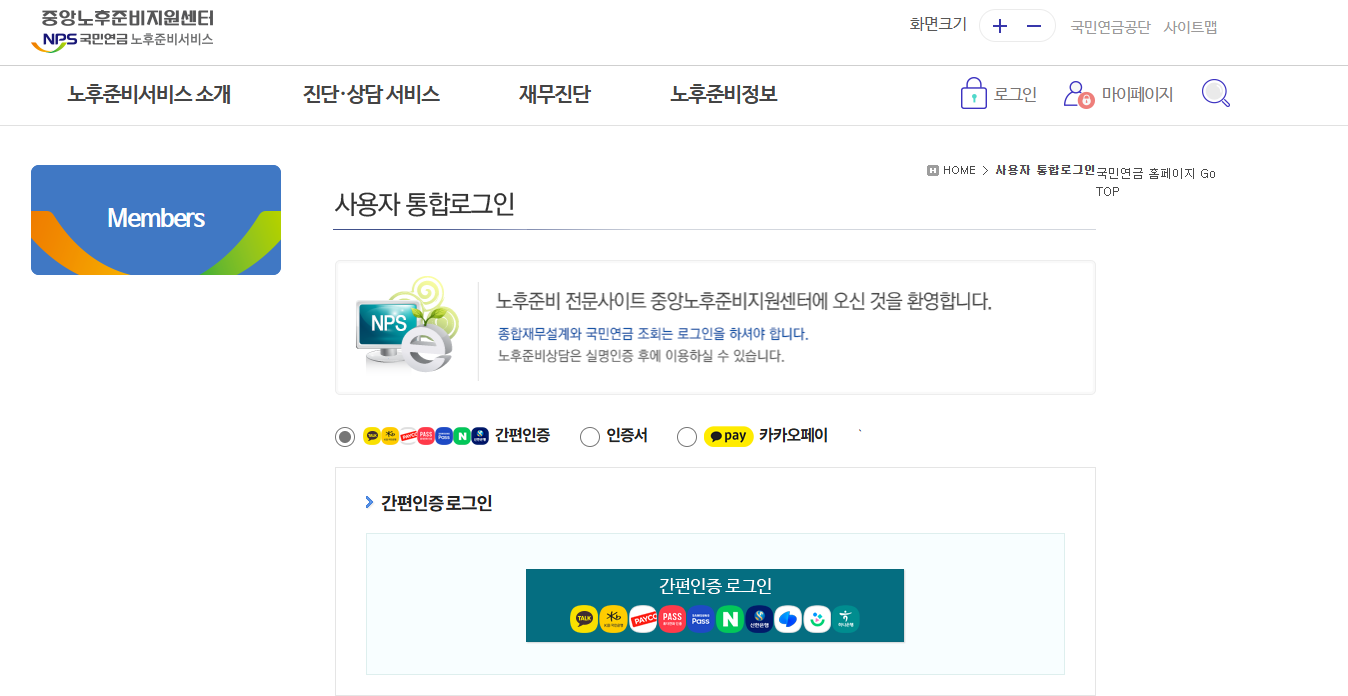Select the PASS authentication icon
The height and width of the screenshot is (696, 1348).
pyautogui.click(x=671, y=618)
